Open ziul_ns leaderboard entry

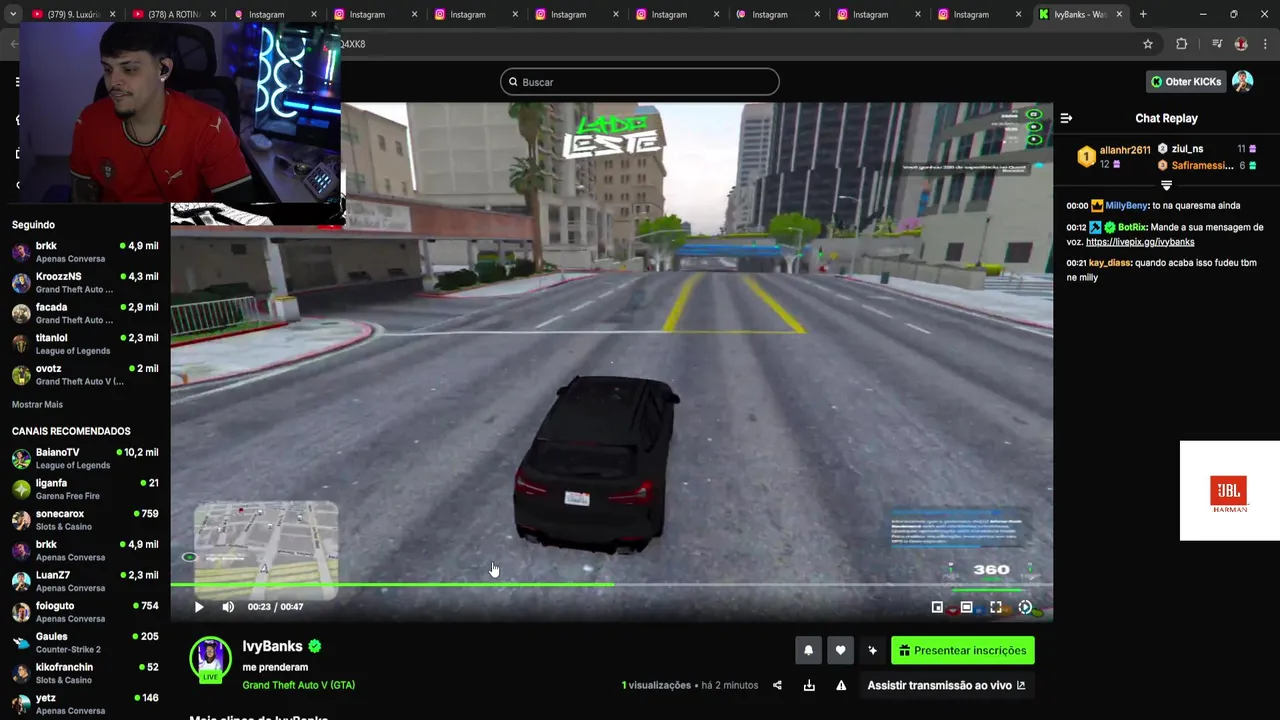(x=1207, y=149)
